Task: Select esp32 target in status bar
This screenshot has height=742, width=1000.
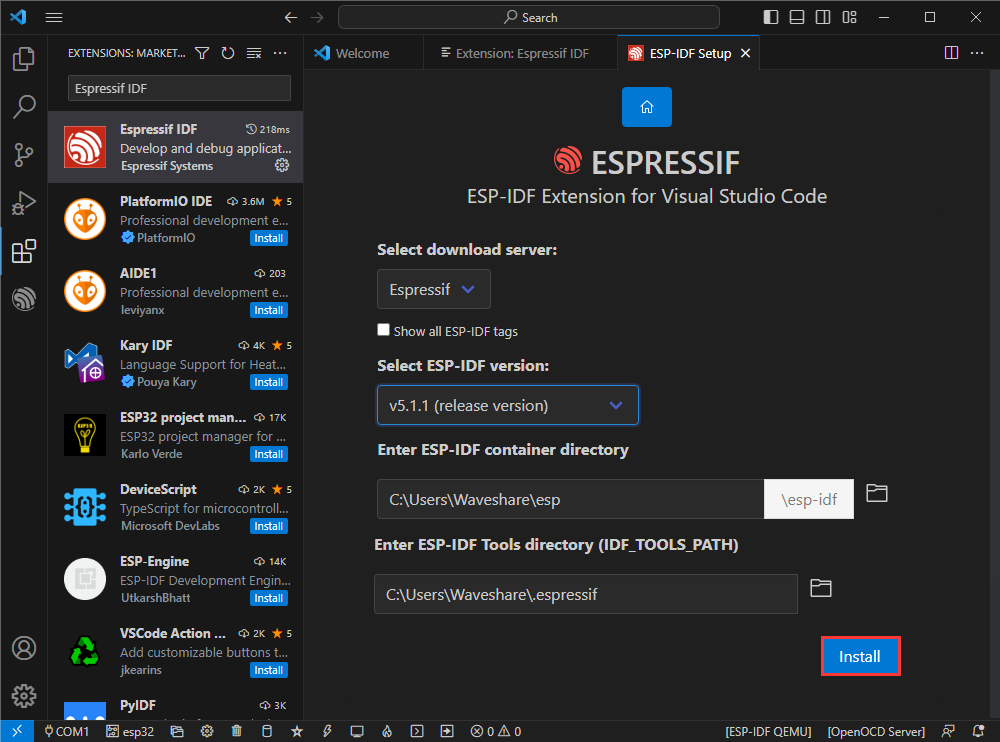Action: [x=129, y=731]
